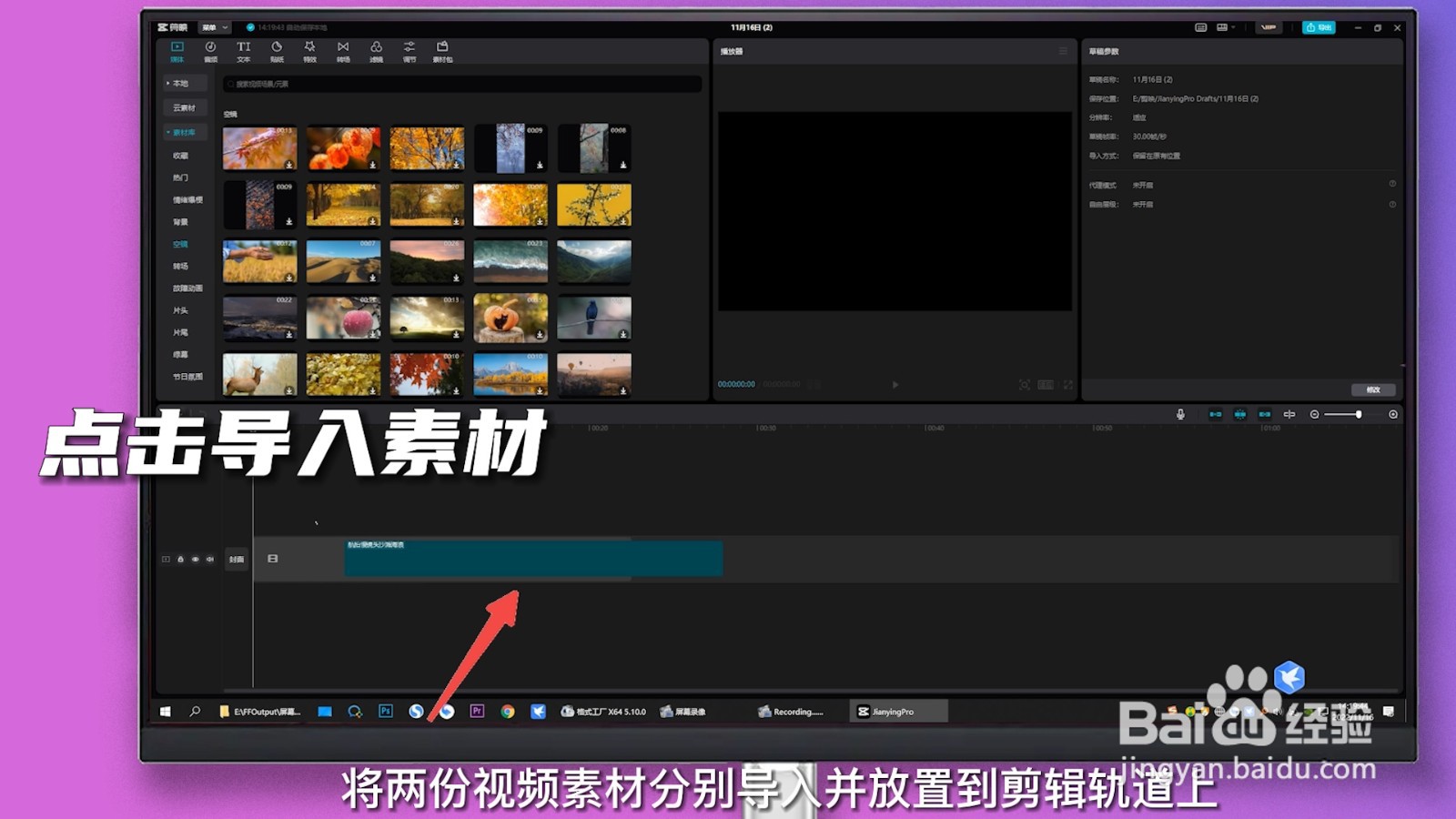1456x819 pixels.
Task: Select the 片头 category in the sidebar
Action: click(x=180, y=310)
